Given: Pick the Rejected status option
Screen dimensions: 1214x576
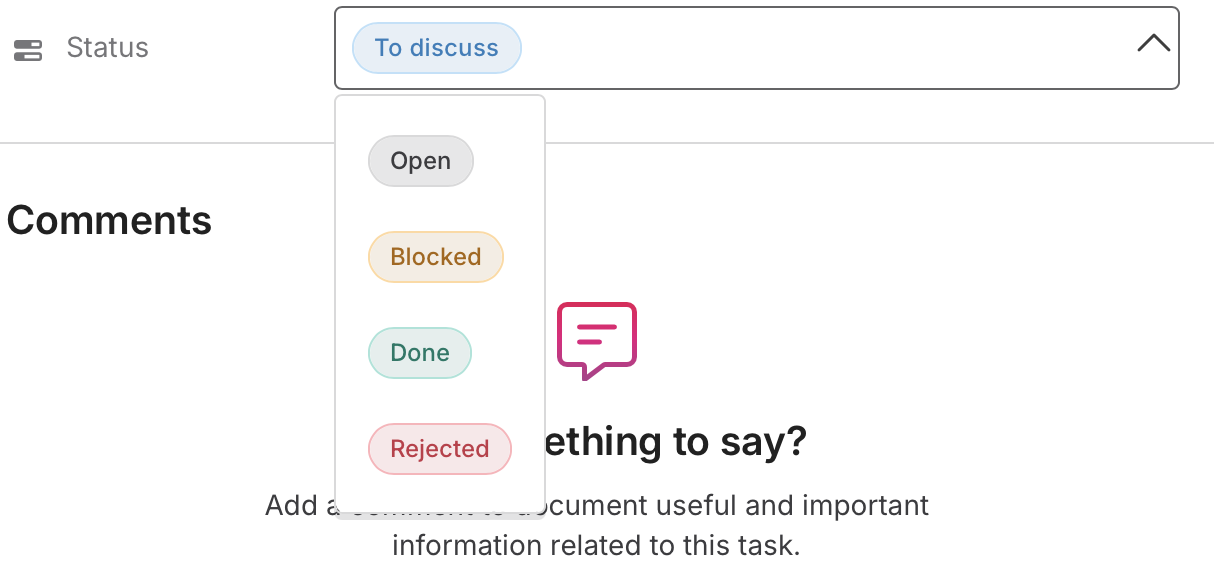Looking at the screenshot, I should pyautogui.click(x=440, y=449).
